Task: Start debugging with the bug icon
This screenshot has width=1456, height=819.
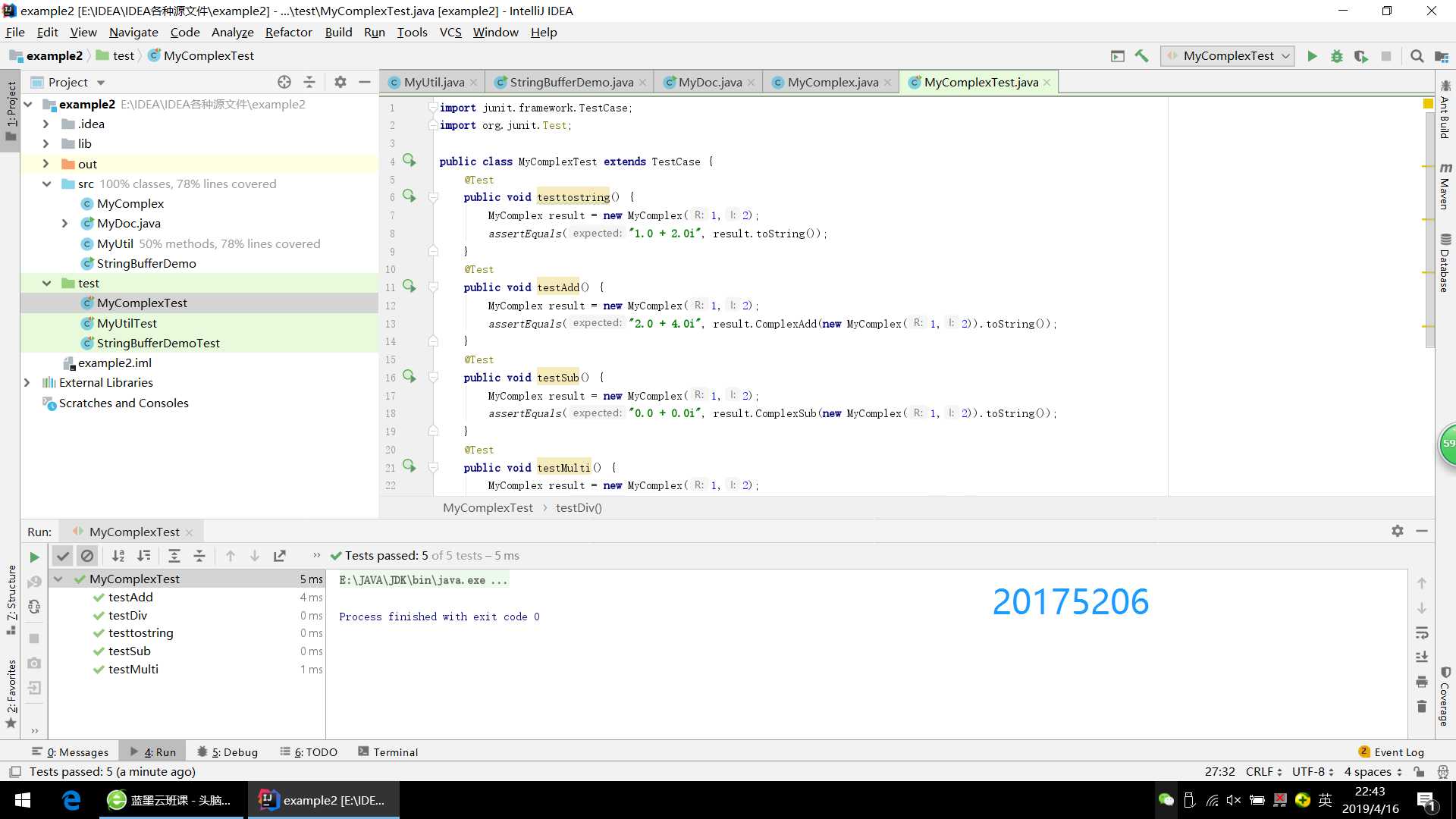Action: (1337, 56)
